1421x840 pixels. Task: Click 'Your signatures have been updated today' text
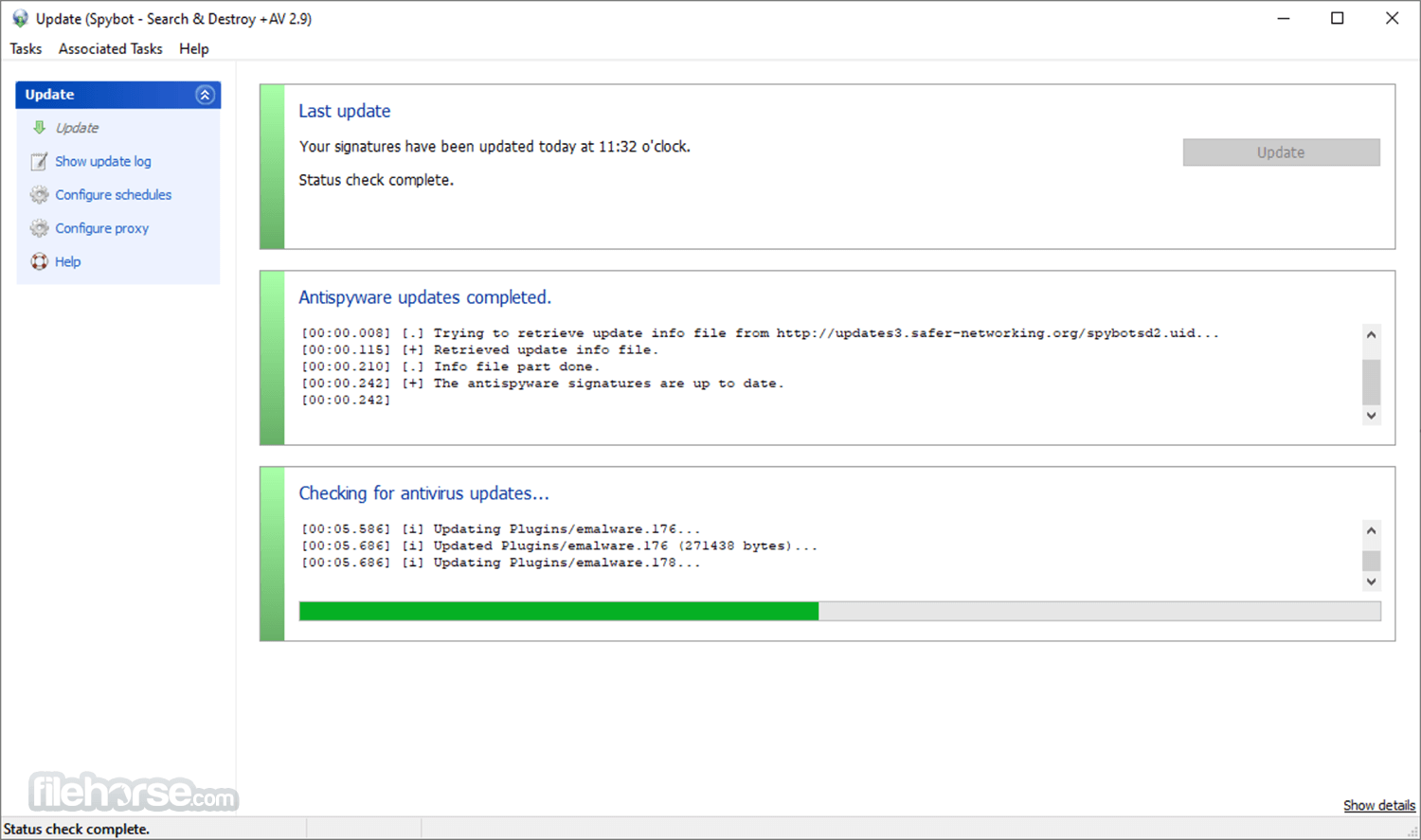pyautogui.click(x=495, y=147)
